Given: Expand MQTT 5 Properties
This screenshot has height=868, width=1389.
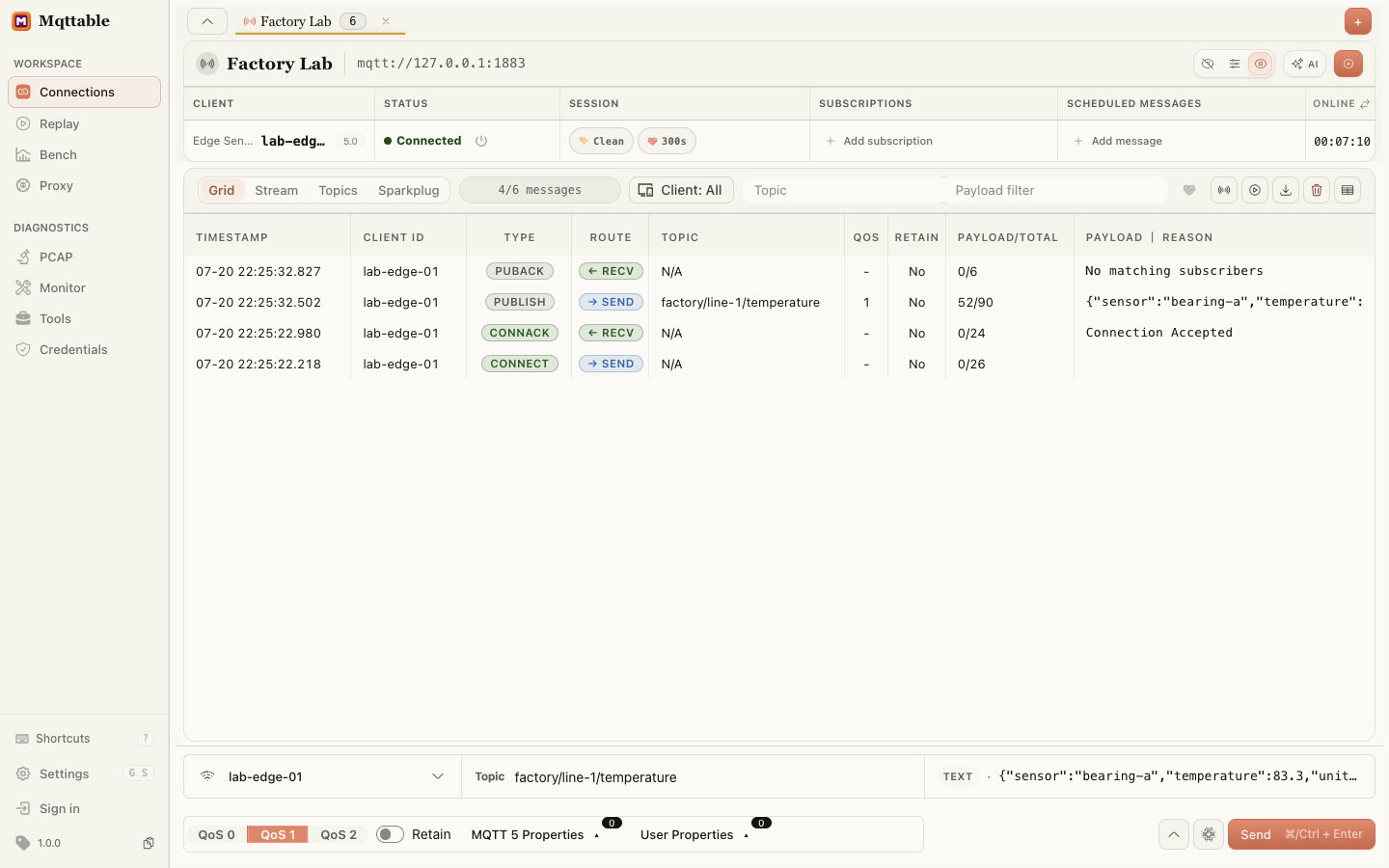Looking at the screenshot, I should (x=535, y=834).
